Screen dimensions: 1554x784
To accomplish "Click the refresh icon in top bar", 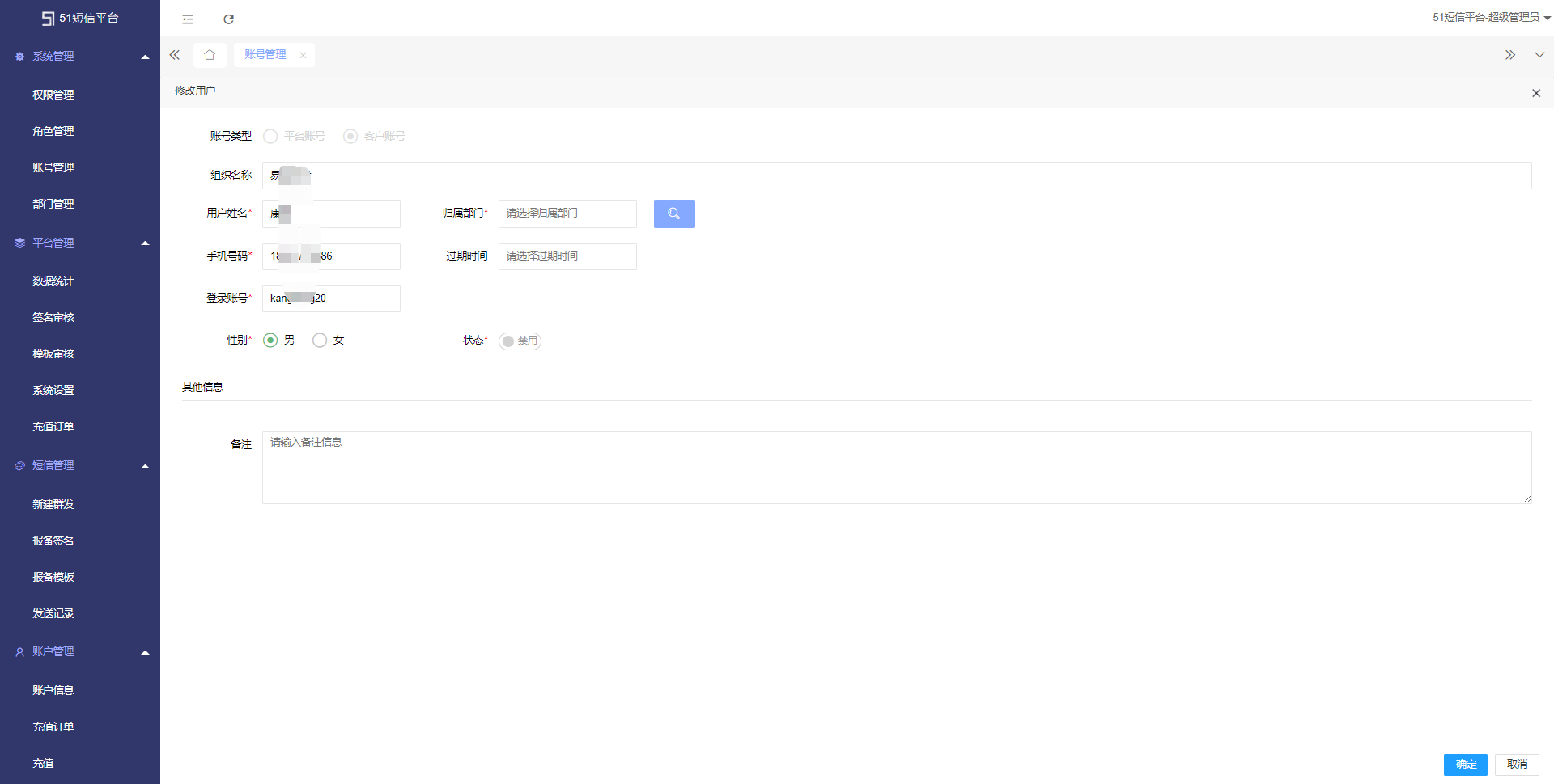I will (229, 19).
